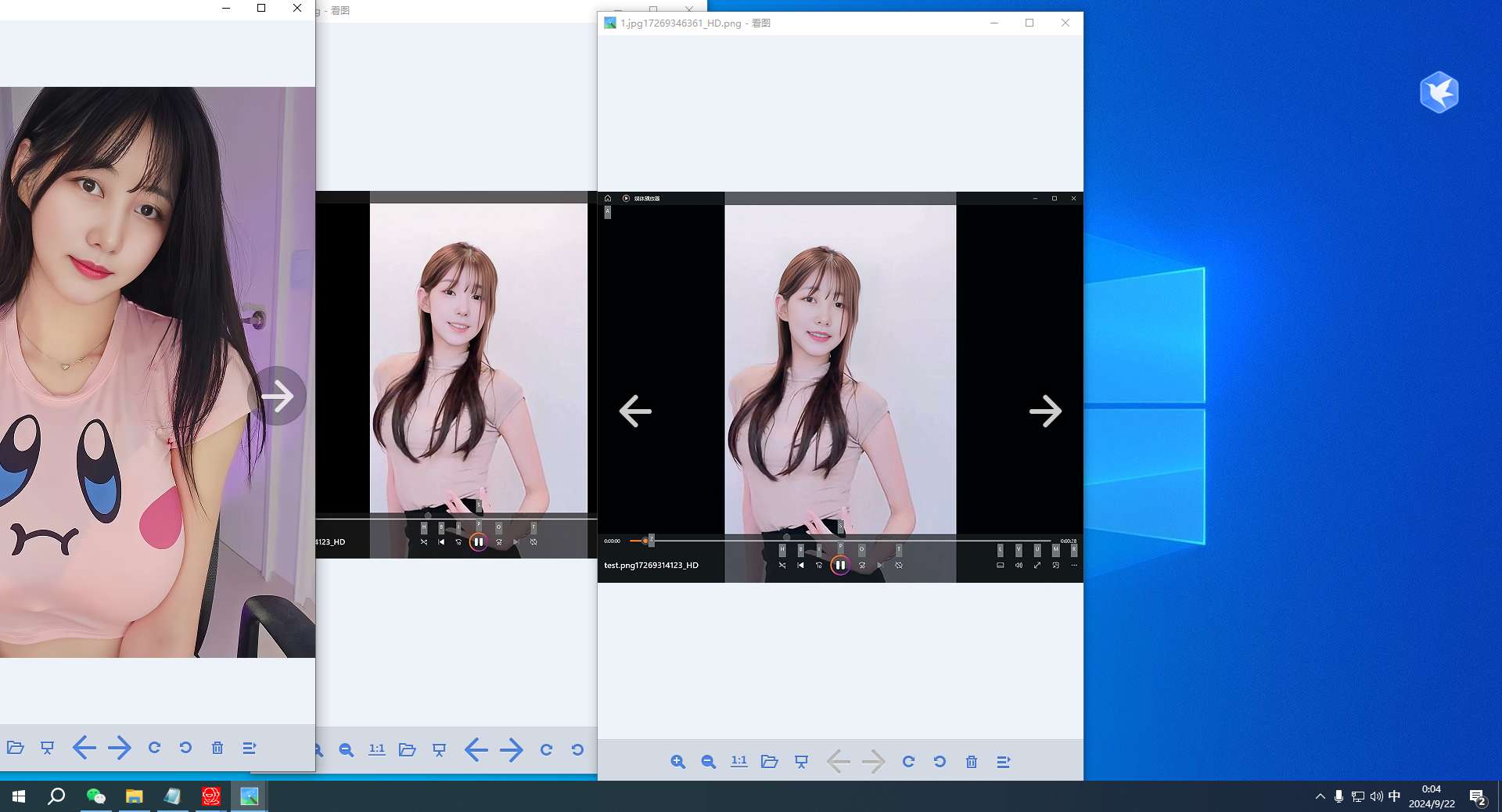The height and width of the screenshot is (812, 1502).
Task: Click 1:1 button in the middle viewer toolbar
Action: pos(376,749)
